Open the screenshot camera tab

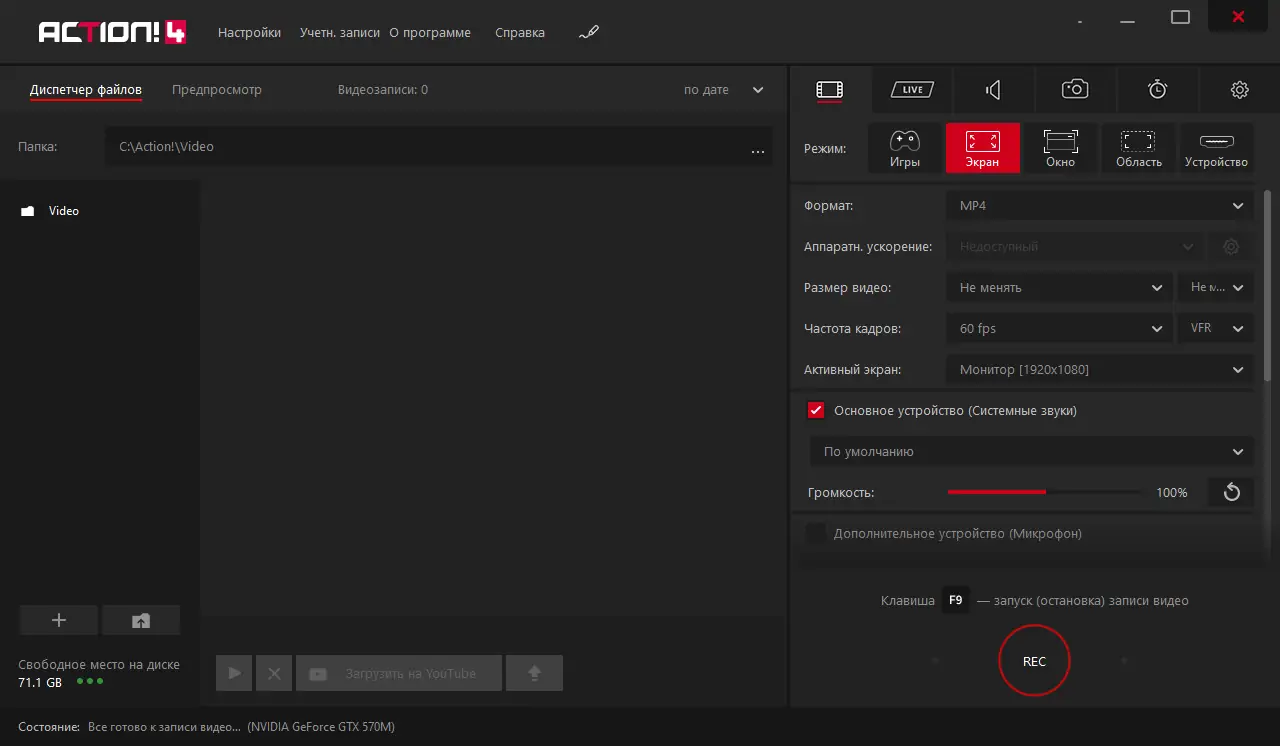[x=1075, y=90]
